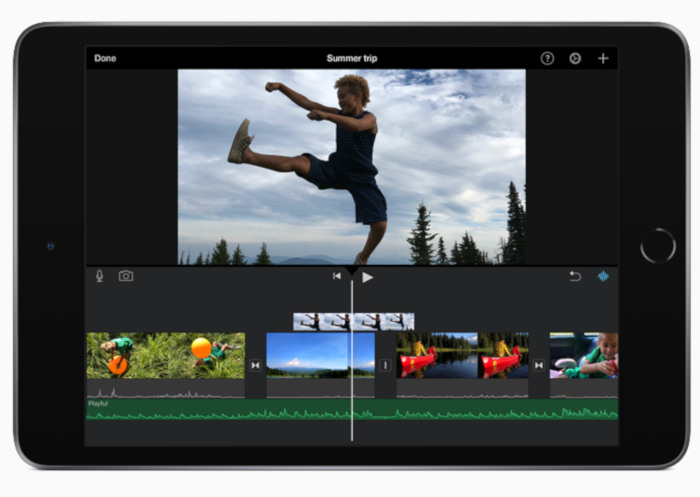Undo the last edit

tap(575, 276)
